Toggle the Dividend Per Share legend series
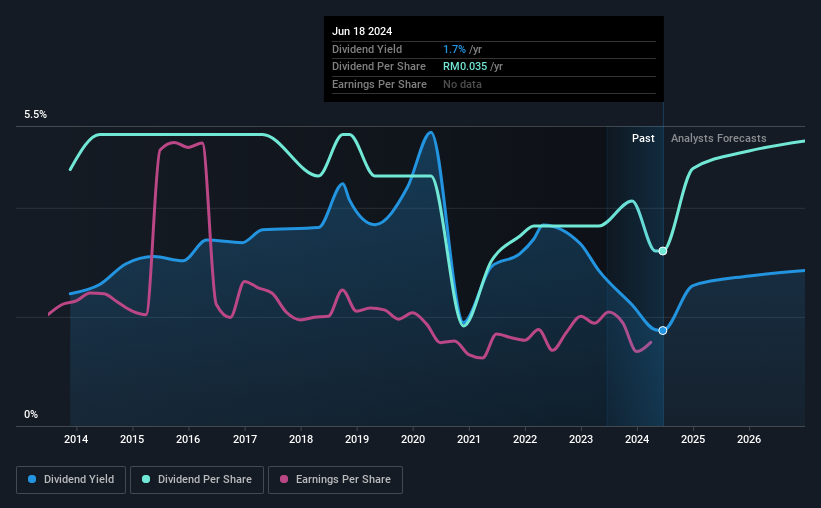This screenshot has width=821, height=508. click(x=197, y=480)
